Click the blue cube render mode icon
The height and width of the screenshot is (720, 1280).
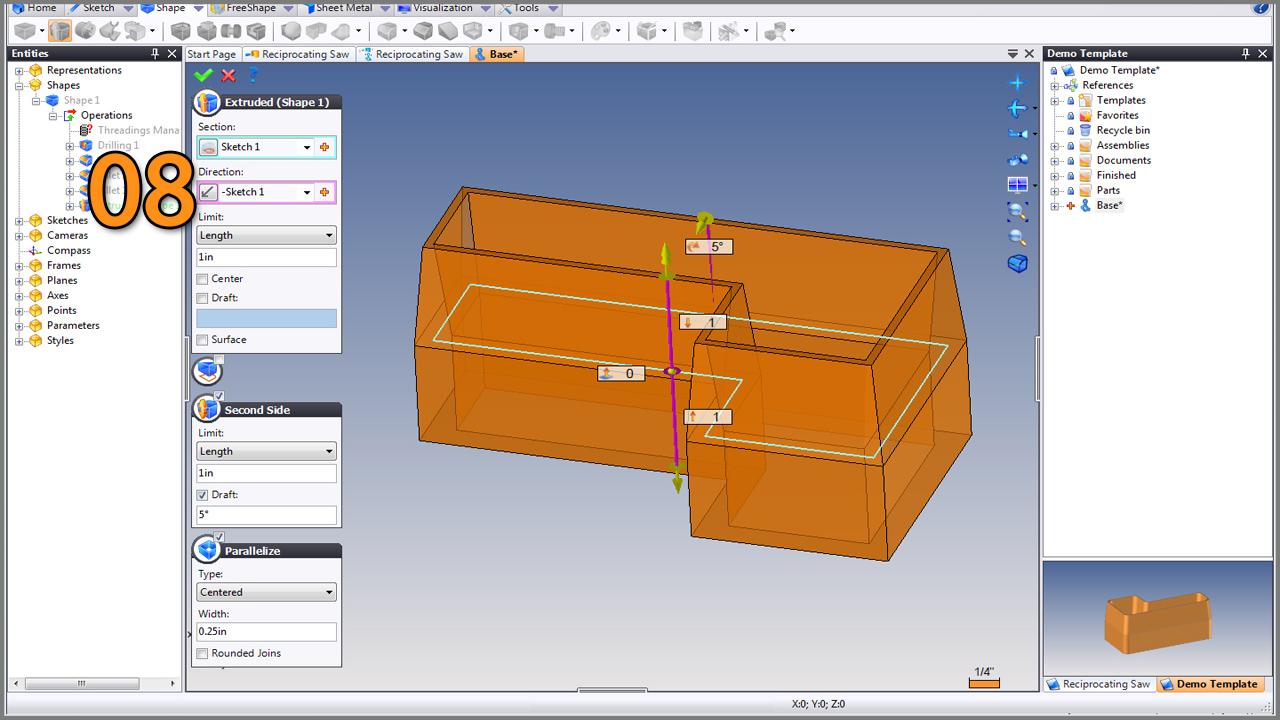[1017, 263]
